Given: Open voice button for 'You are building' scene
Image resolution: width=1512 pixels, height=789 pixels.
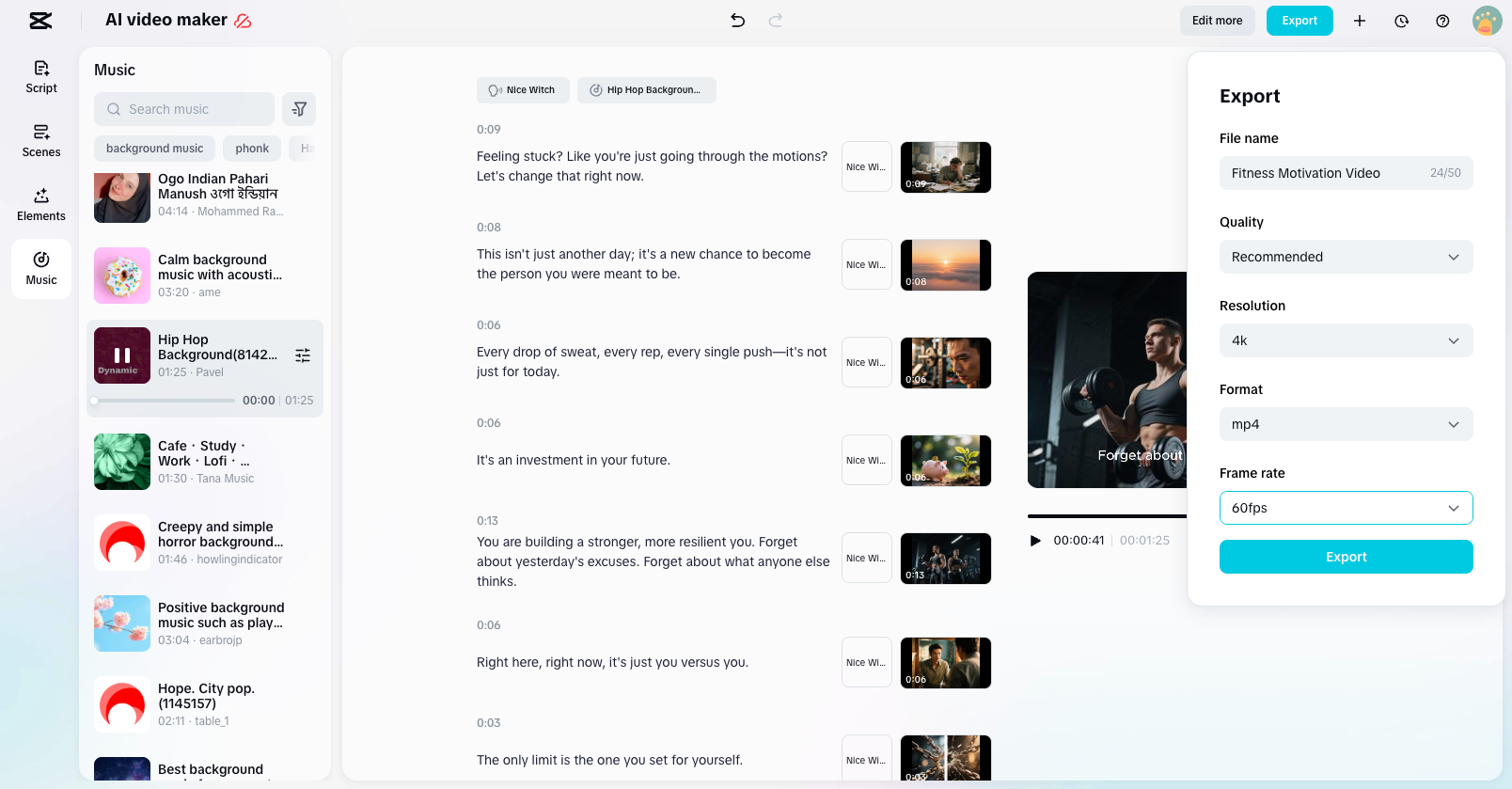Looking at the screenshot, I should click(x=867, y=559).
